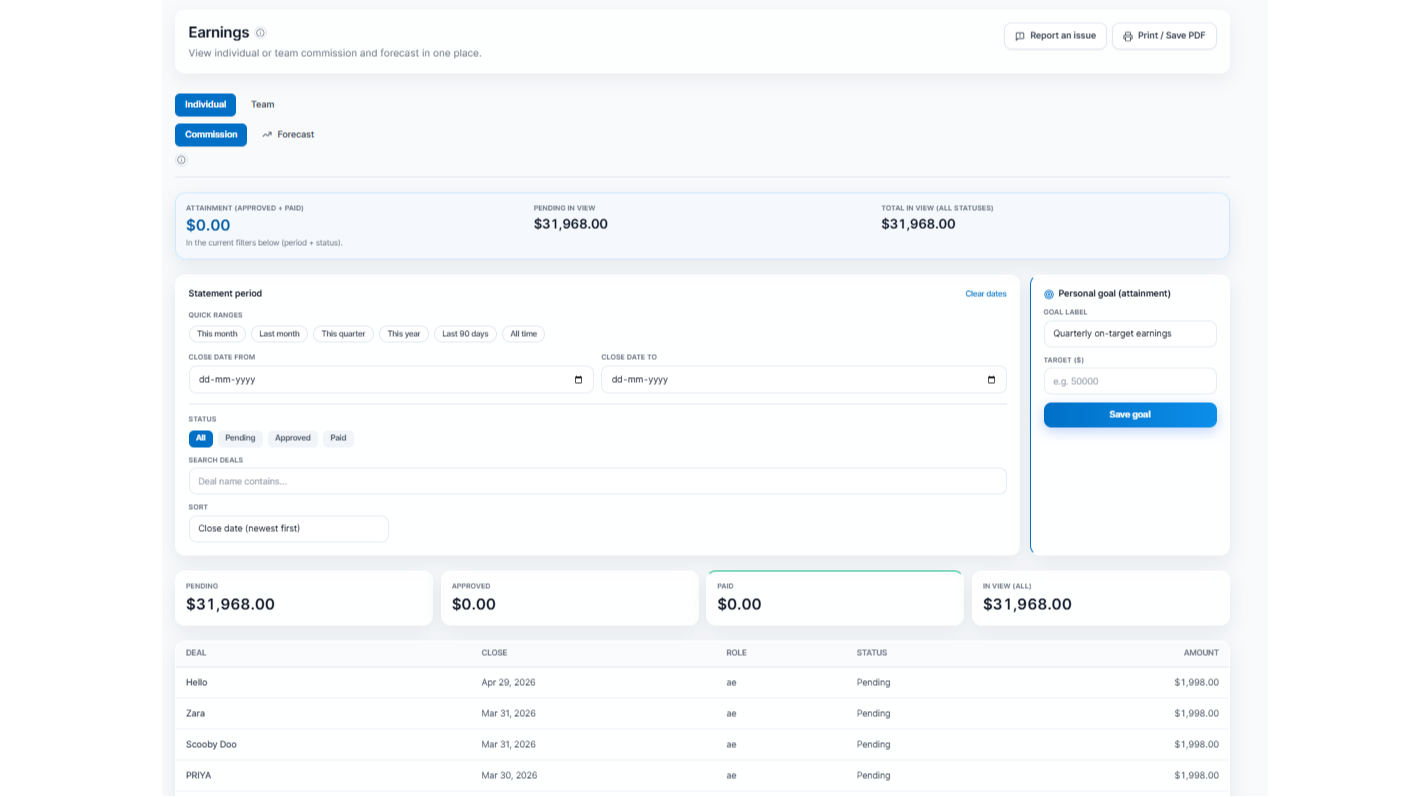The image size is (1416, 797).
Task: Click Print / Save PDF button
Action: tap(1164, 36)
